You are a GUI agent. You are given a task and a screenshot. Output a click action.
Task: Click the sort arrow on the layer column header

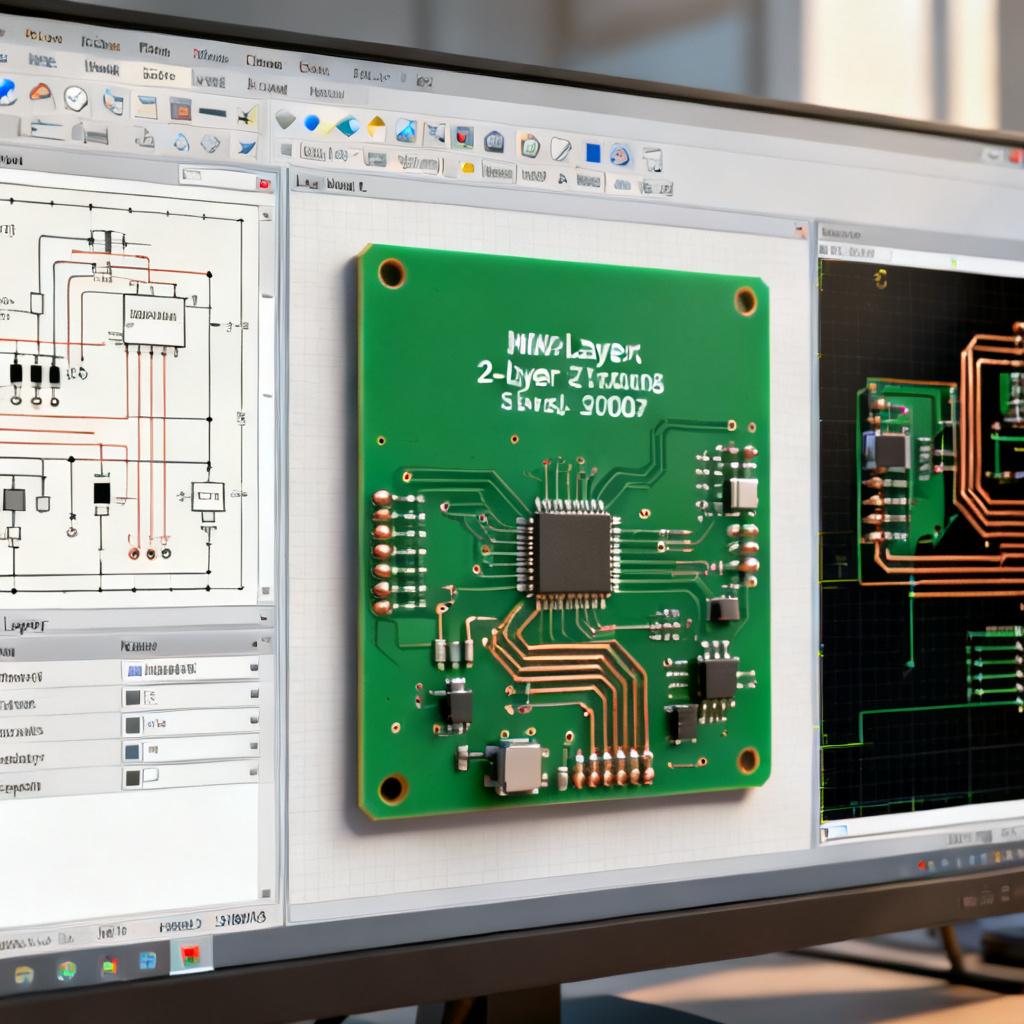click(x=255, y=644)
